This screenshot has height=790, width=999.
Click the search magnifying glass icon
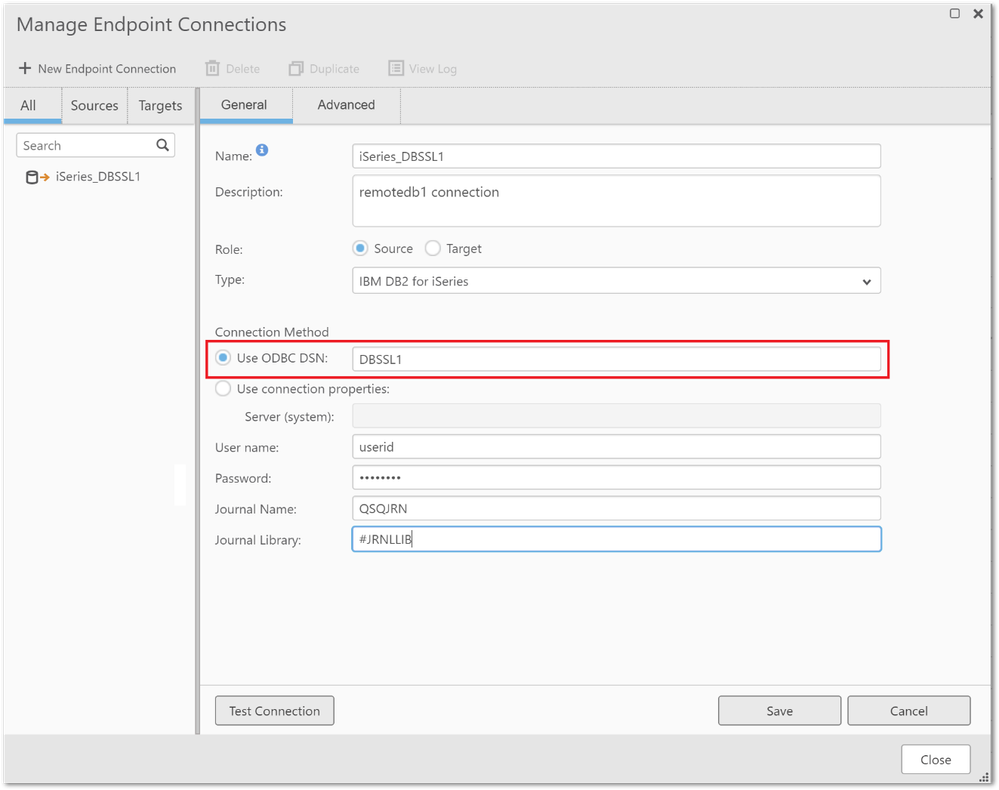[x=162, y=145]
